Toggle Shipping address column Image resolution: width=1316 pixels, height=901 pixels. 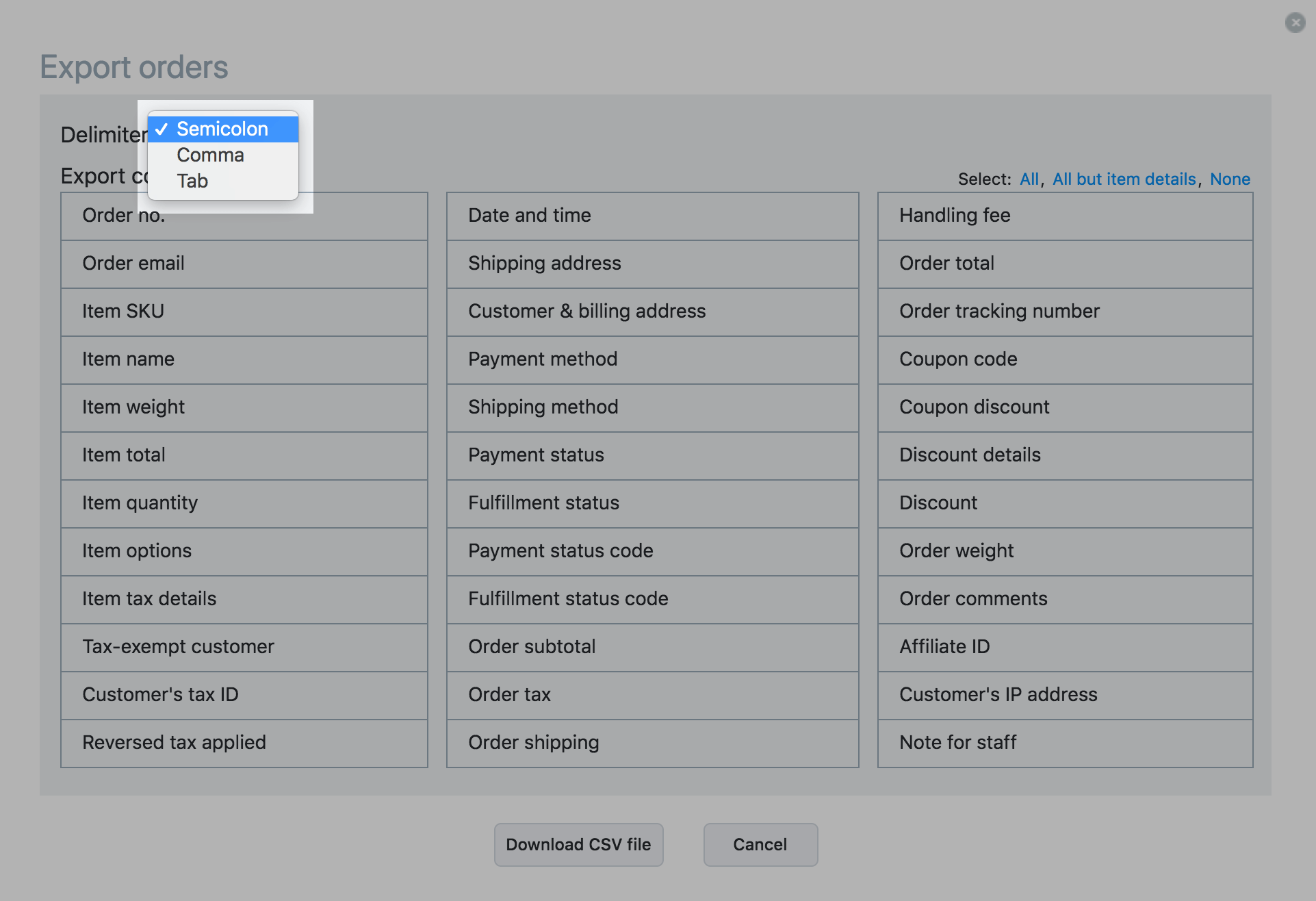(651, 264)
